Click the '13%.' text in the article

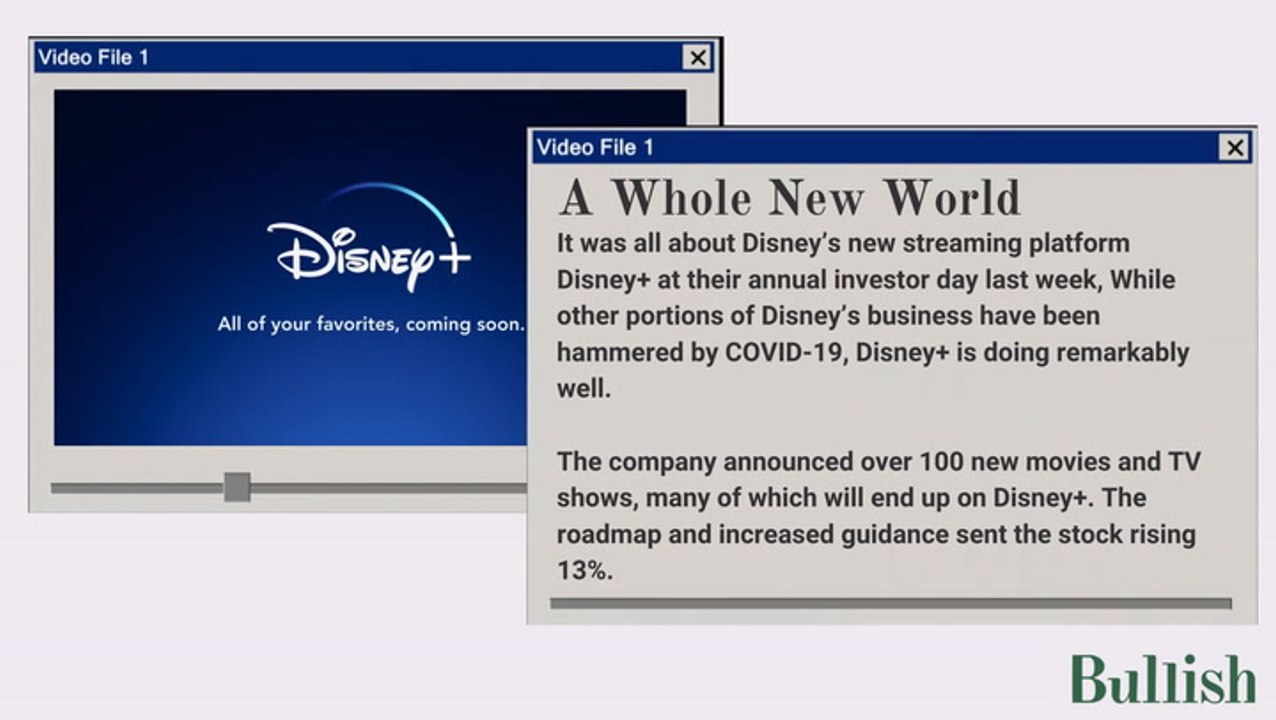click(584, 571)
